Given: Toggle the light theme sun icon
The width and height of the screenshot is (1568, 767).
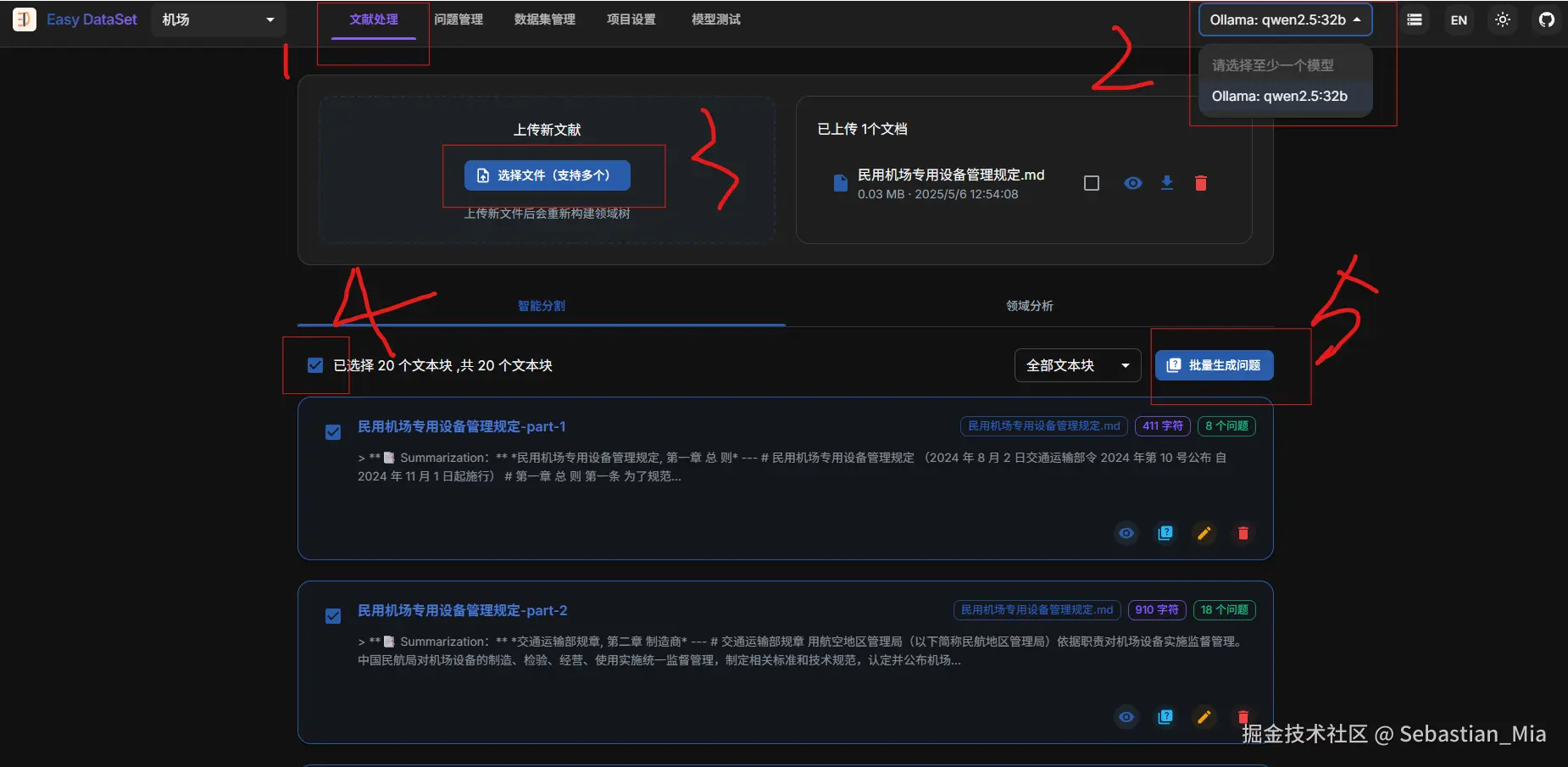Looking at the screenshot, I should 1502,19.
